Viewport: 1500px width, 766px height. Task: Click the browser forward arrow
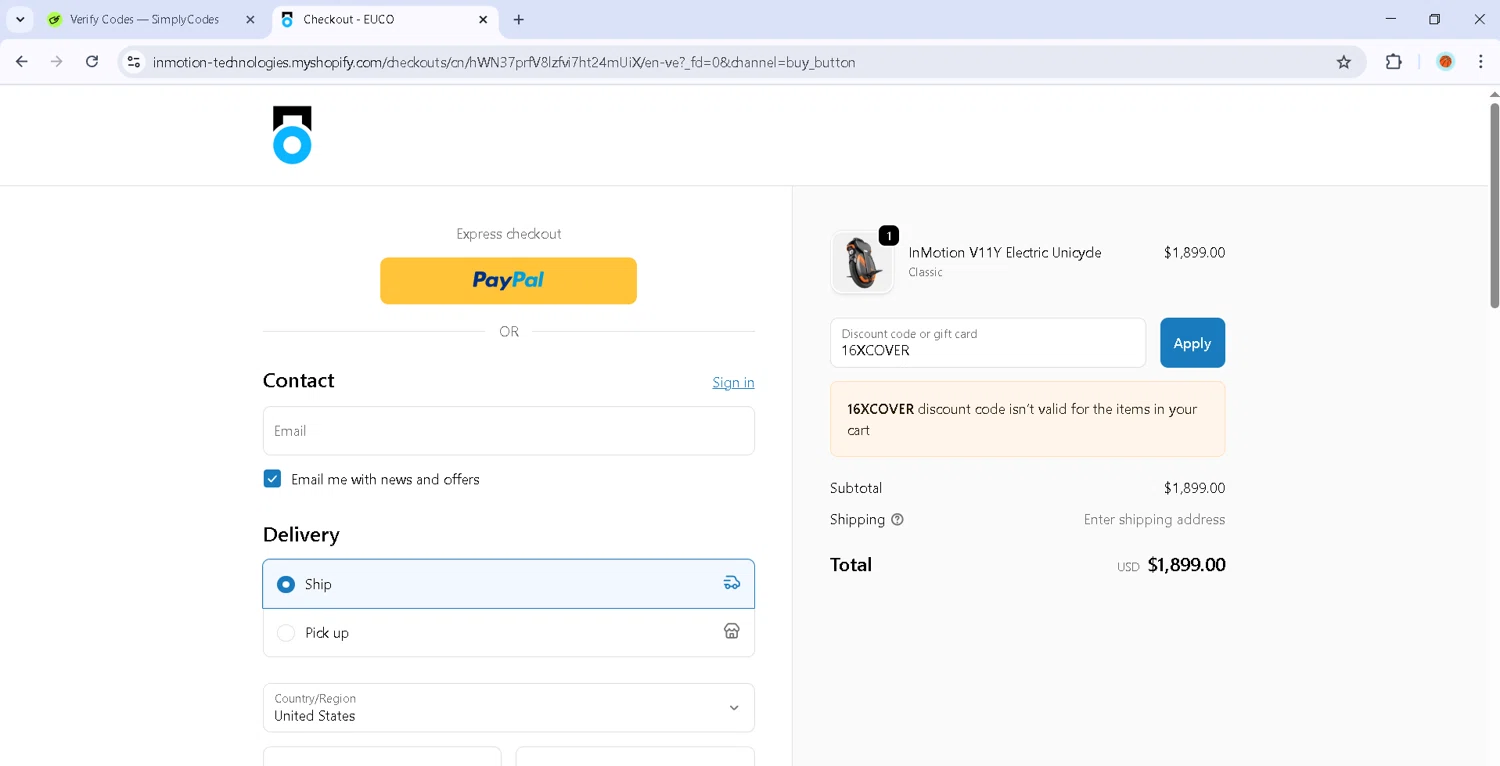[57, 62]
